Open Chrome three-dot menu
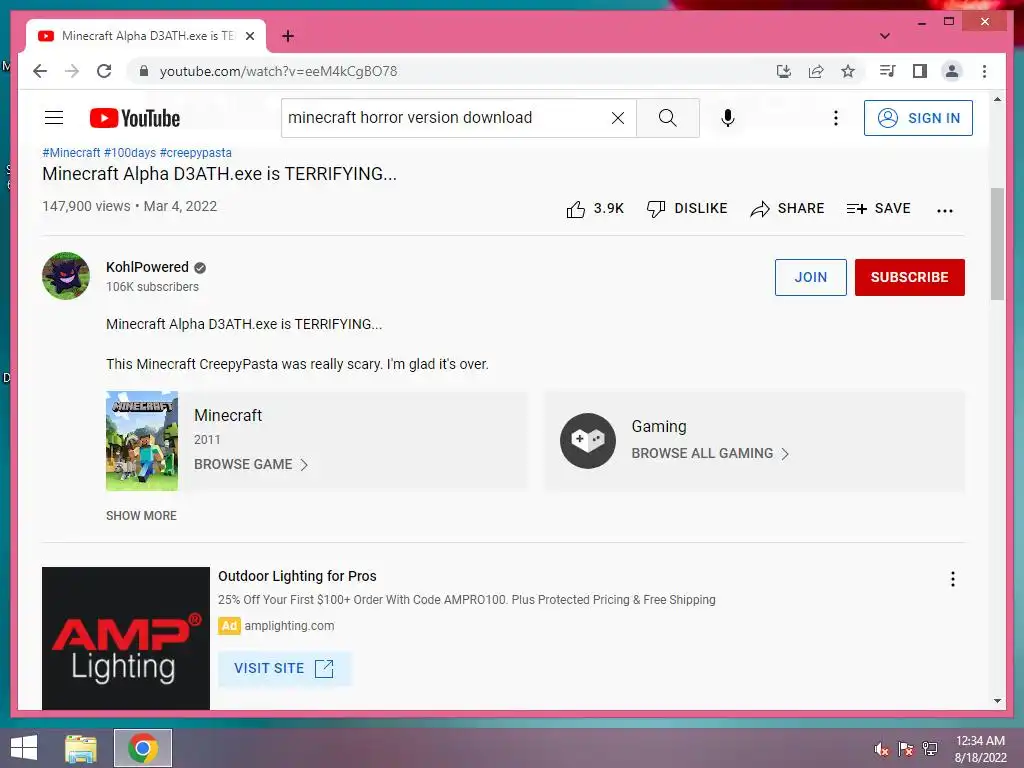The width and height of the screenshot is (1024, 768). [984, 71]
